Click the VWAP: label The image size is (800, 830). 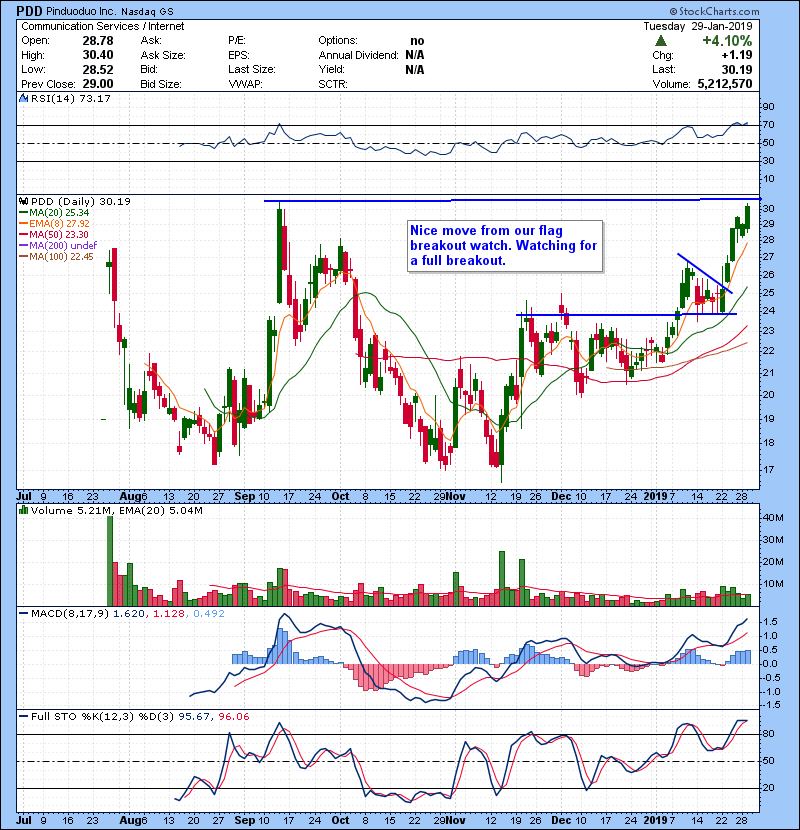pos(246,84)
